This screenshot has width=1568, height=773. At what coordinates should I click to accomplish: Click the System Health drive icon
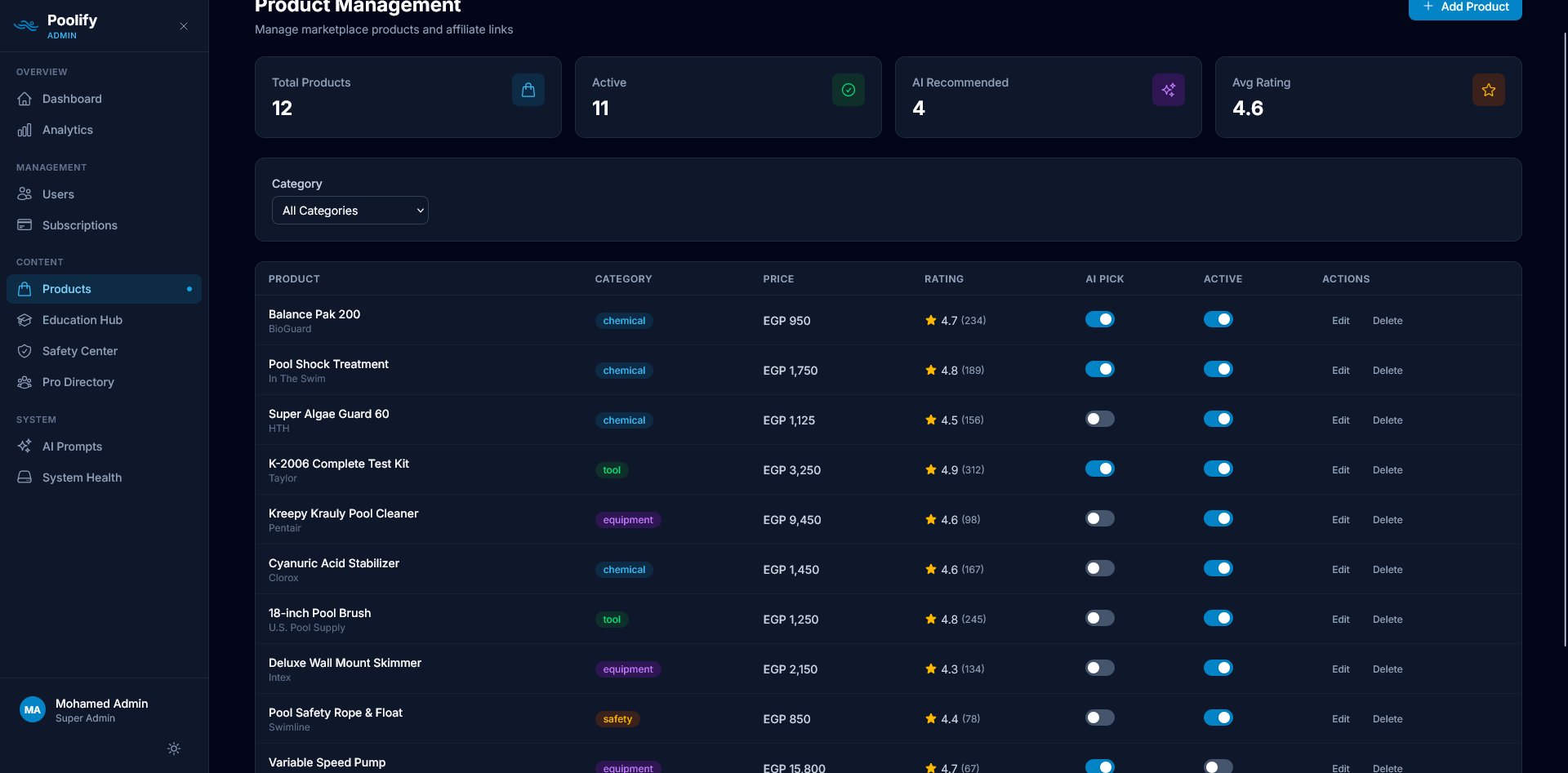tap(24, 478)
